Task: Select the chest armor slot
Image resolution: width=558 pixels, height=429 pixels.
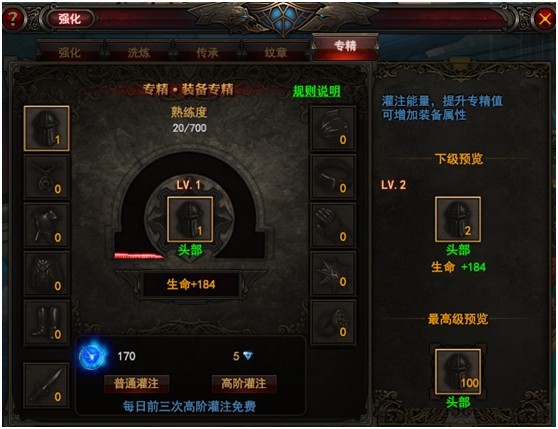Action: pyautogui.click(x=47, y=274)
